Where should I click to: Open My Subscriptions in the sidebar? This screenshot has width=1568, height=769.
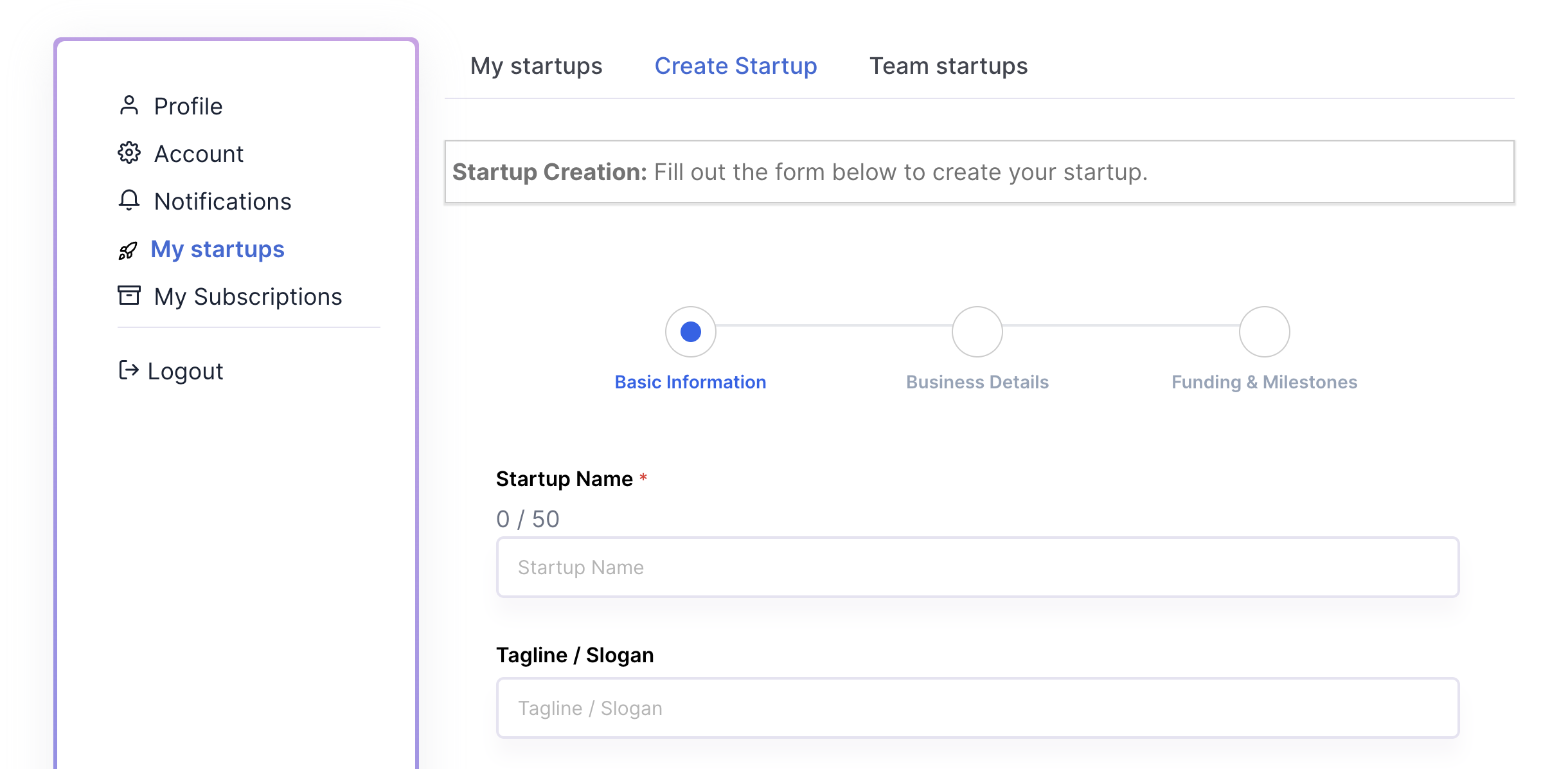248,296
